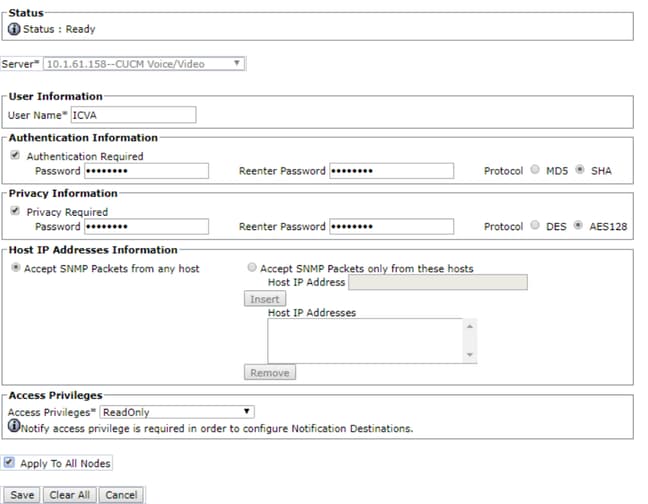Select Accept SNMP Packets only from these hosts
Screen dimensions: 648x504
click(x=252, y=267)
